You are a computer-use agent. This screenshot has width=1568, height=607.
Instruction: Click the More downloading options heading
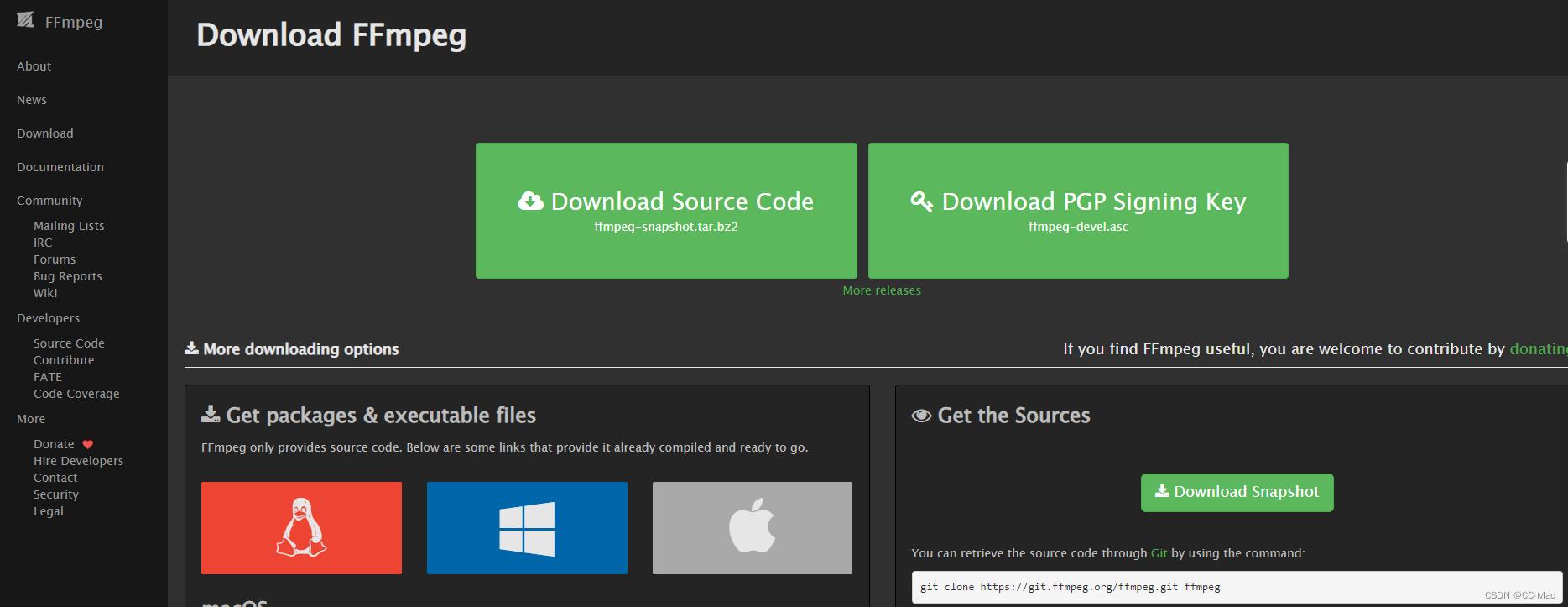click(301, 349)
